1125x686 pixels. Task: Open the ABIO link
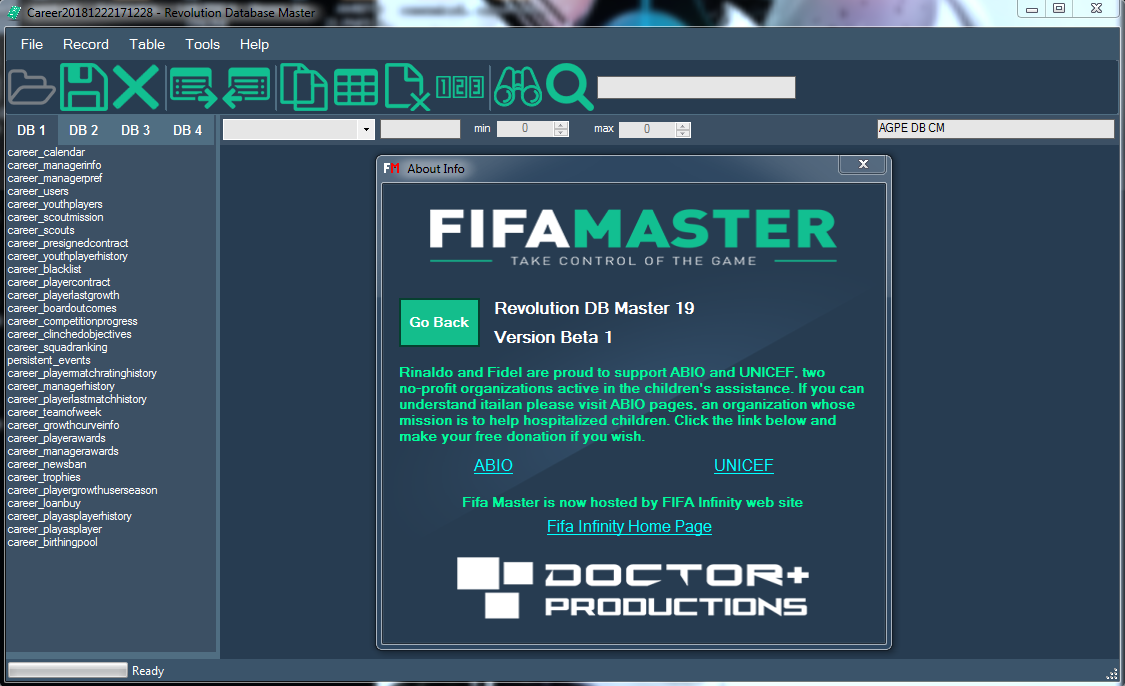pos(493,465)
